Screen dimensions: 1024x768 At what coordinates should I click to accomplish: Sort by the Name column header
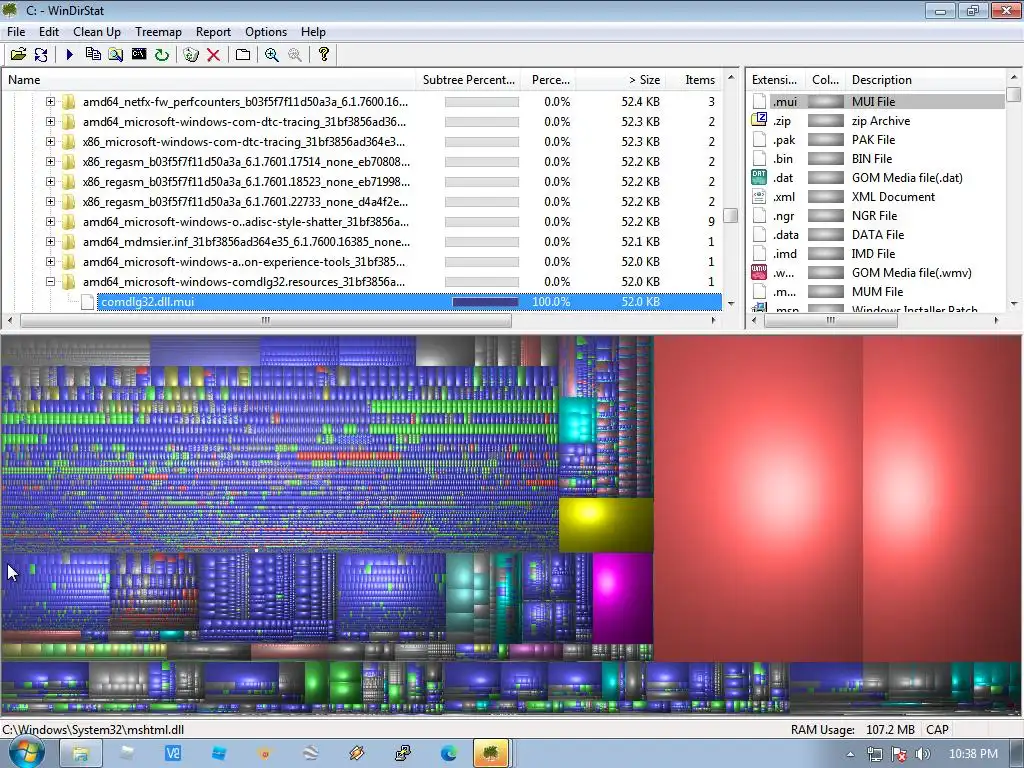point(209,80)
